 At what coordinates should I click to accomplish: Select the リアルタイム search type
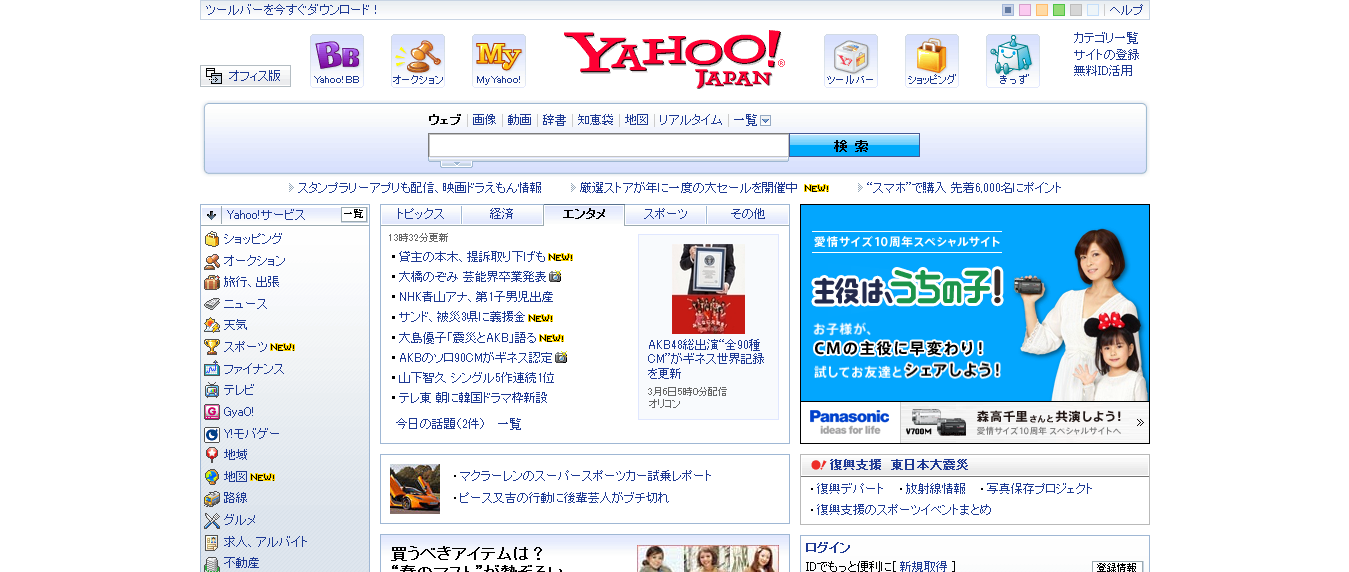coord(690,120)
